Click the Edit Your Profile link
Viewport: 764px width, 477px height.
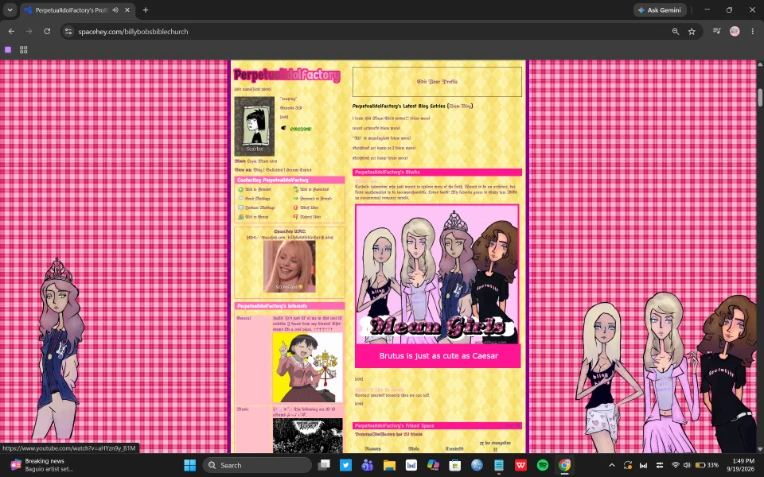[x=437, y=81]
